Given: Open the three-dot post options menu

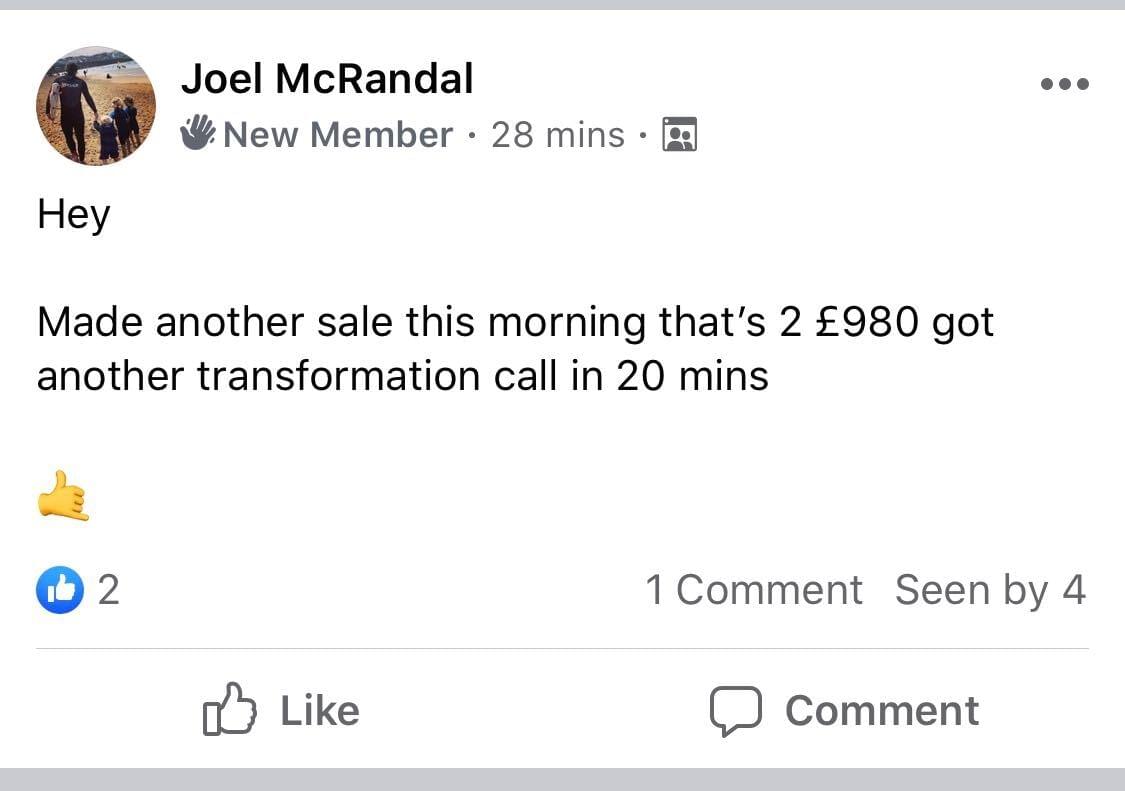Looking at the screenshot, I should click(x=1064, y=84).
